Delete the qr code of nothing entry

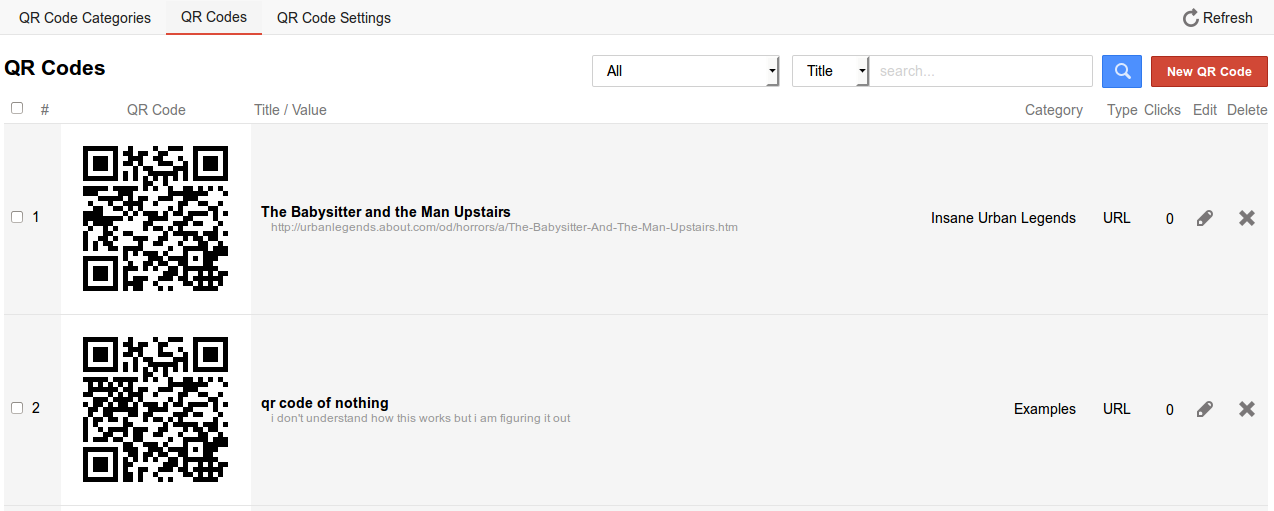tap(1246, 409)
